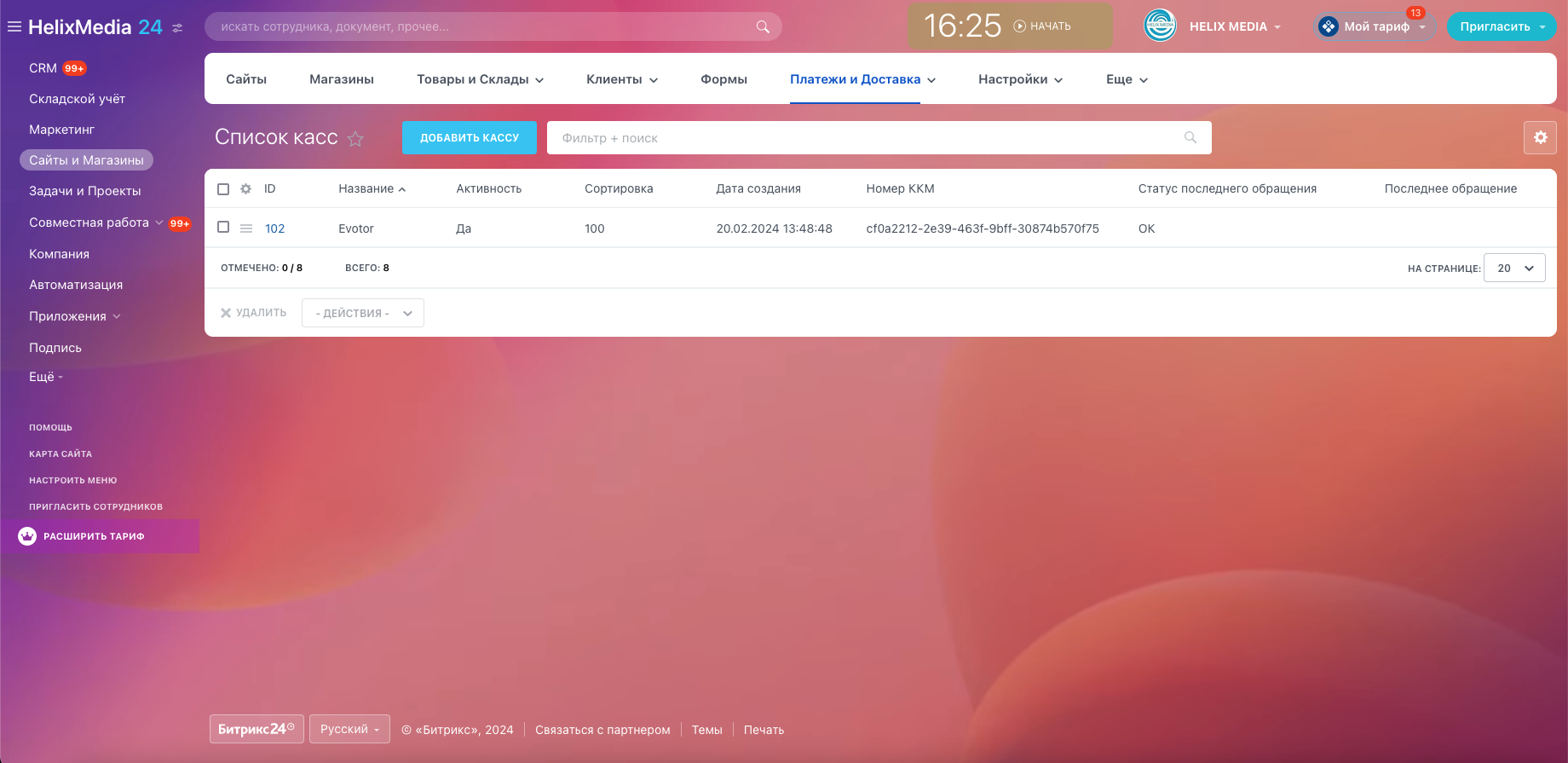Expand Совместная работа sidebar section

[159, 223]
